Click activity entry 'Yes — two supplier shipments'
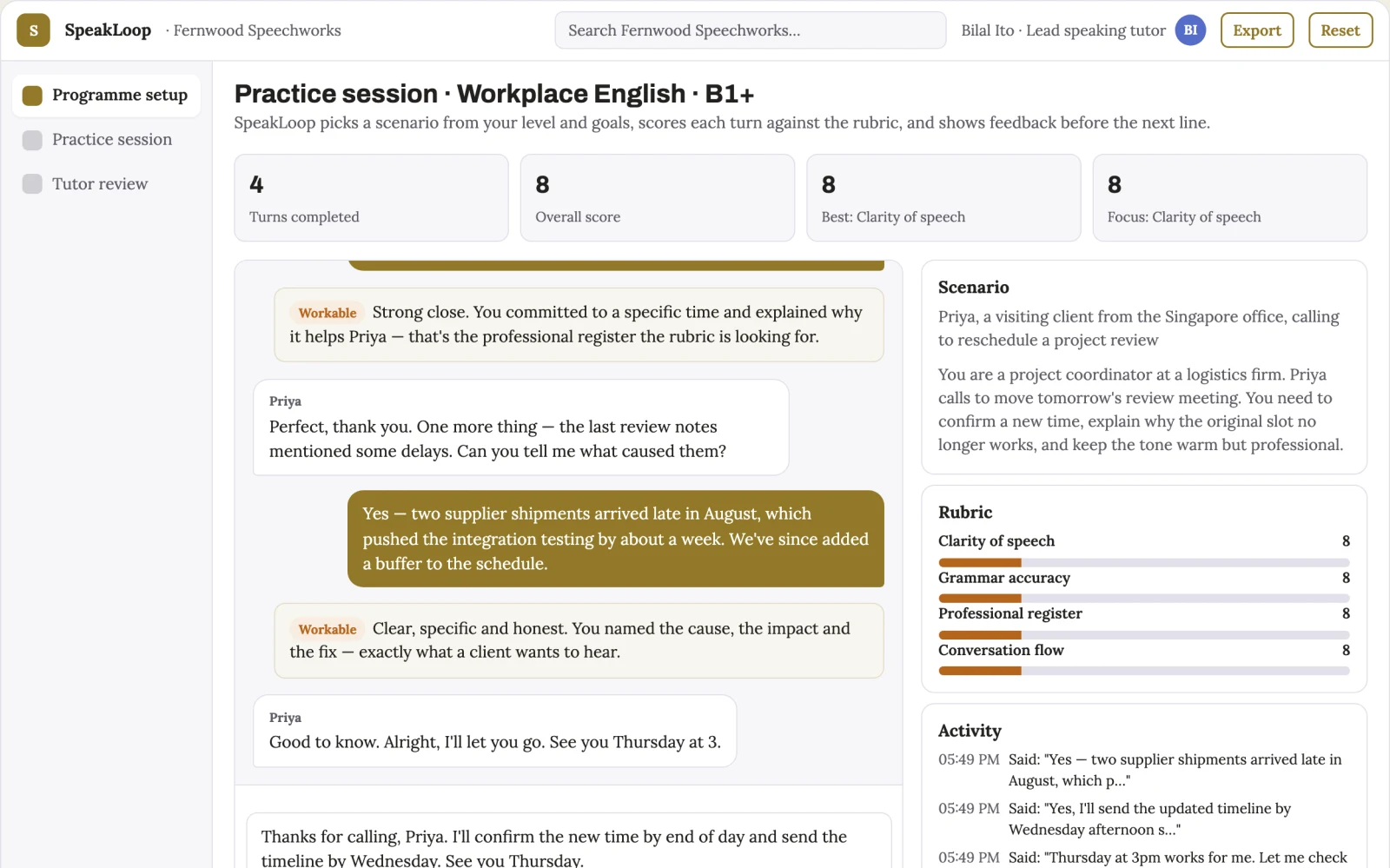 (x=1144, y=770)
